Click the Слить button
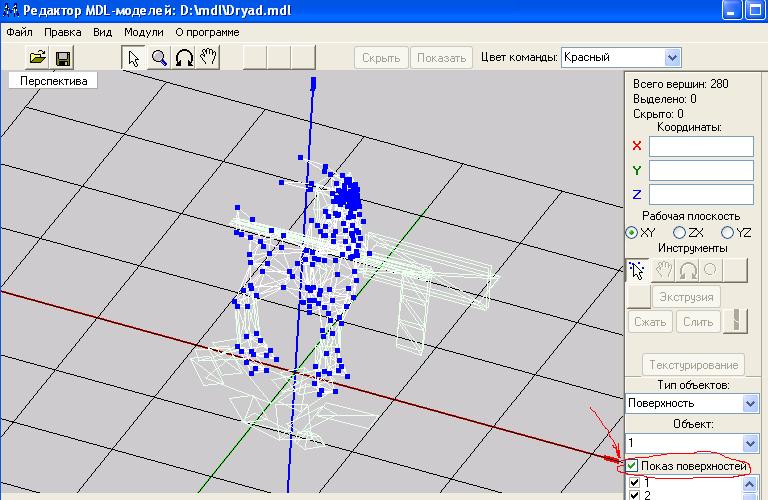The width and height of the screenshot is (768, 500). pos(698,322)
